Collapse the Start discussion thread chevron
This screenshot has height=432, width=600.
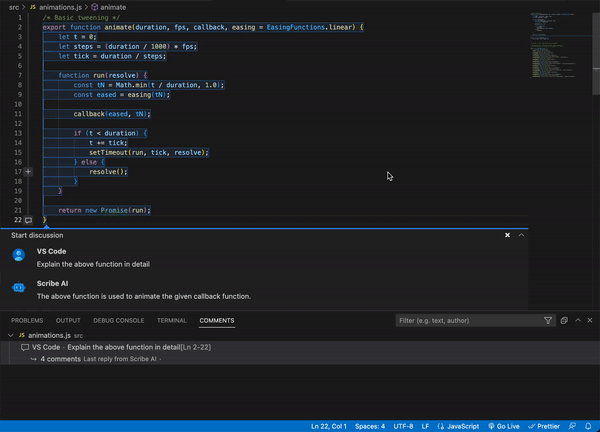coord(521,235)
